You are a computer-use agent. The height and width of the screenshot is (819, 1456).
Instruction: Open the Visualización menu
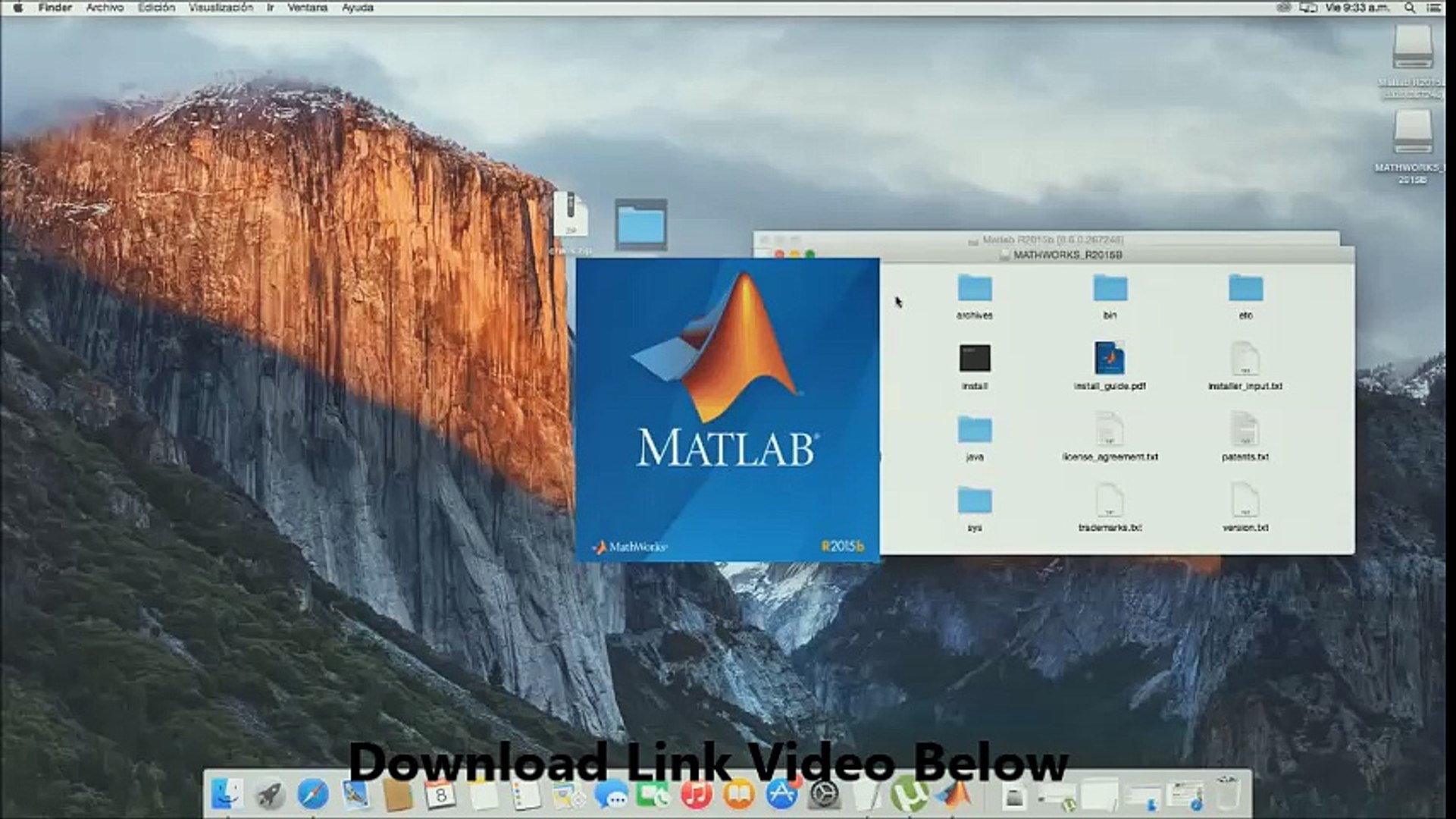(221, 8)
